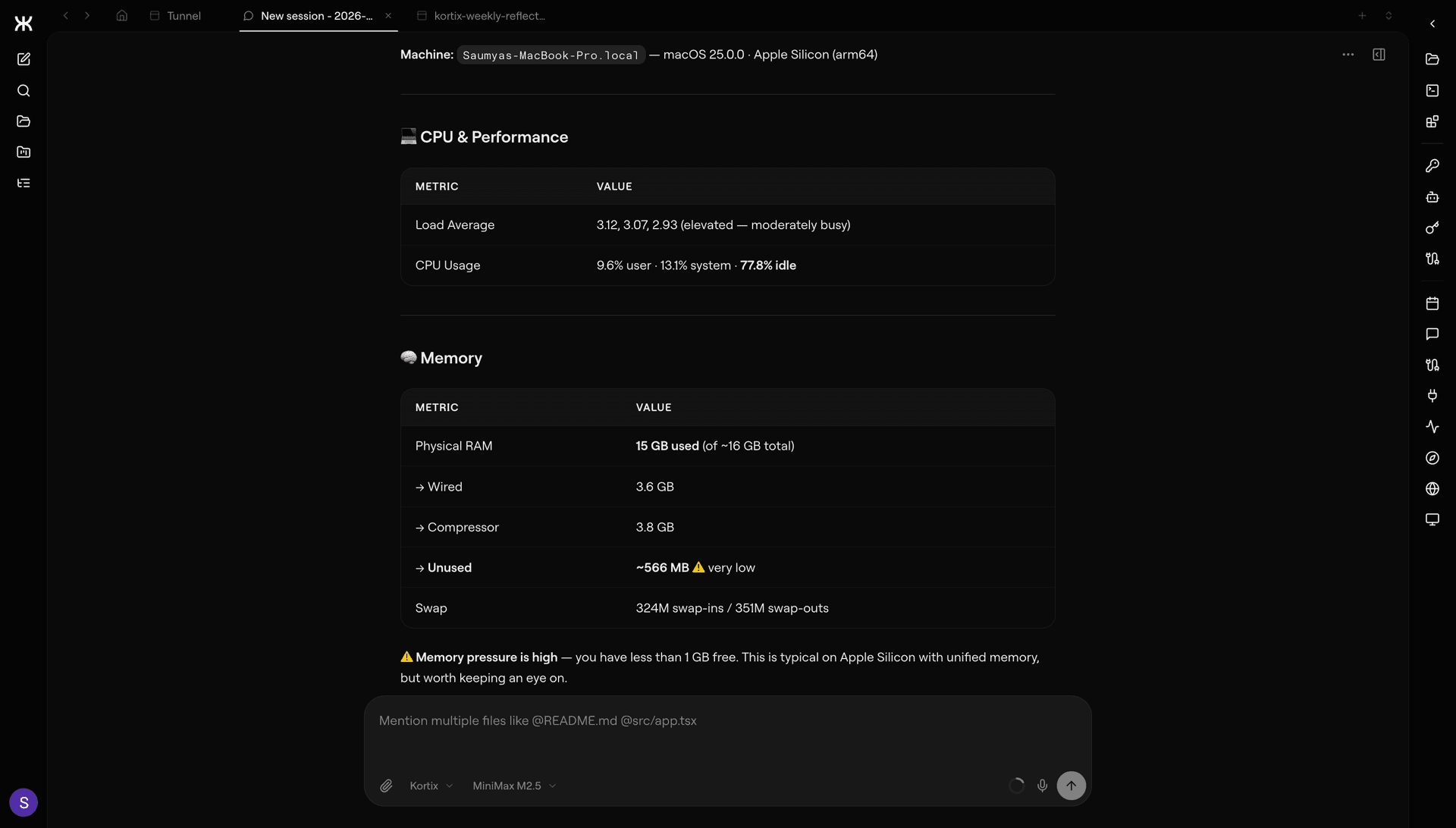The height and width of the screenshot is (828, 1456).
Task: Open the chat bubble icon in right sidebar
Action: pos(1432,334)
